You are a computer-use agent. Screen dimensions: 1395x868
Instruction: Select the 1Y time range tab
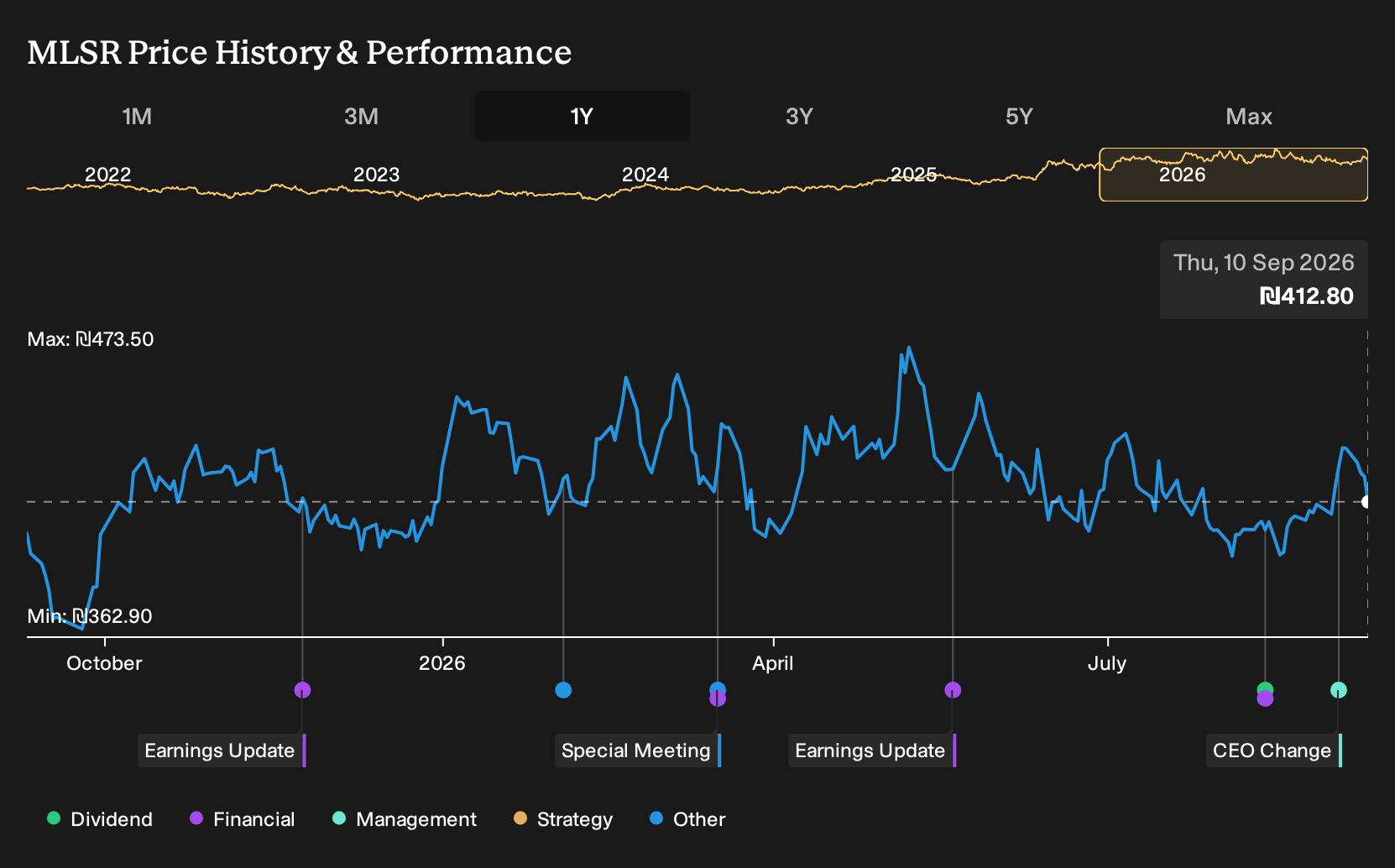pyautogui.click(x=583, y=116)
